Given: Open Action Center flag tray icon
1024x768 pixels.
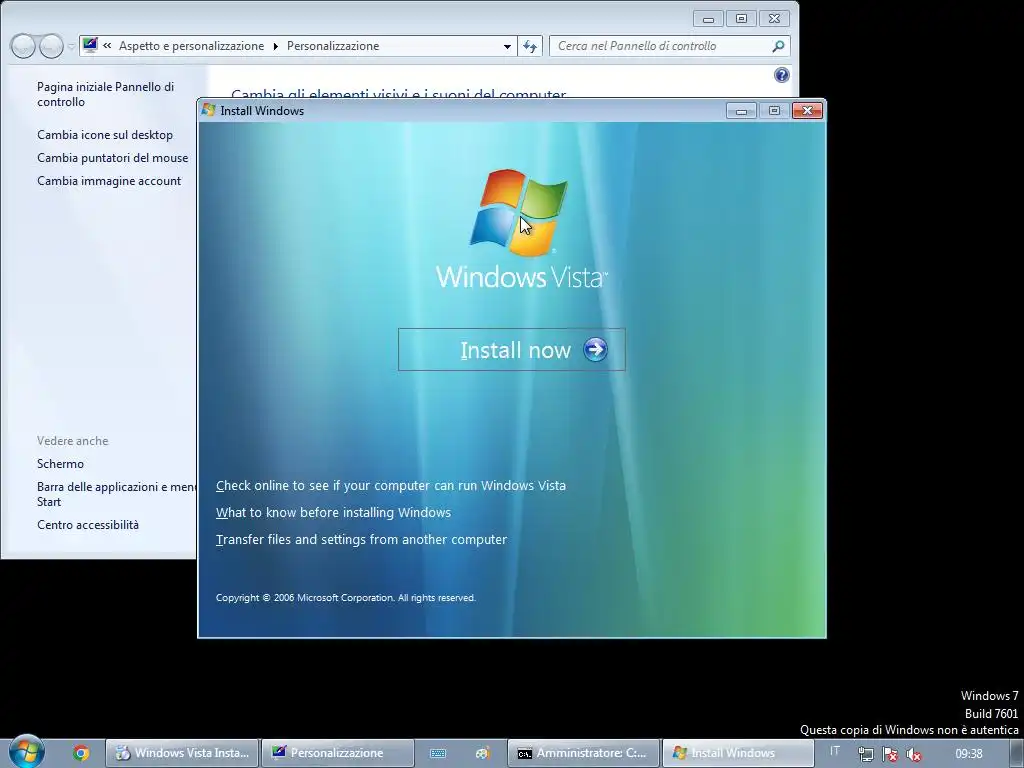Looking at the screenshot, I should pos(889,754).
